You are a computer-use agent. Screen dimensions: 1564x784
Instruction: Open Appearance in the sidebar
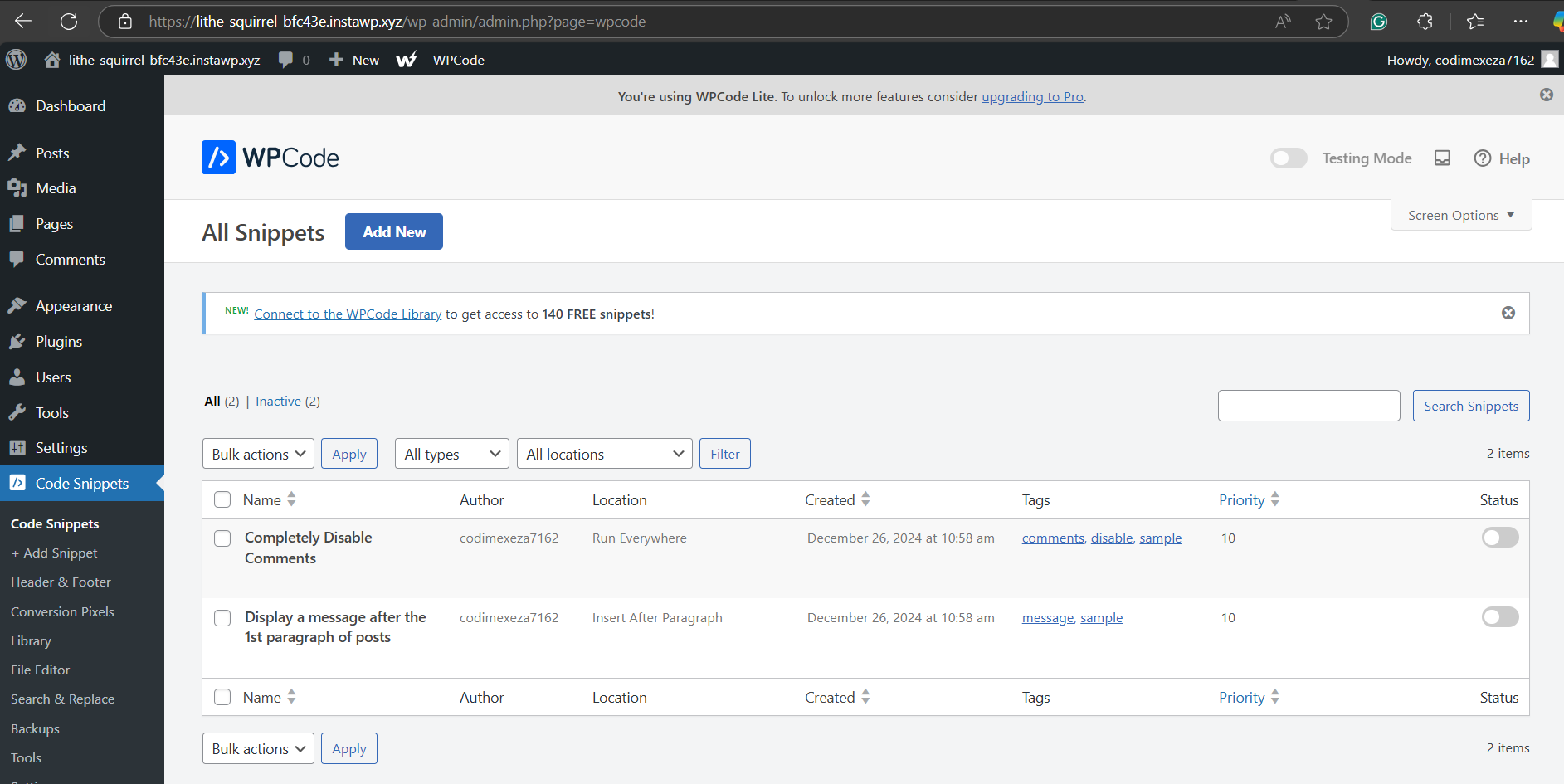(74, 306)
